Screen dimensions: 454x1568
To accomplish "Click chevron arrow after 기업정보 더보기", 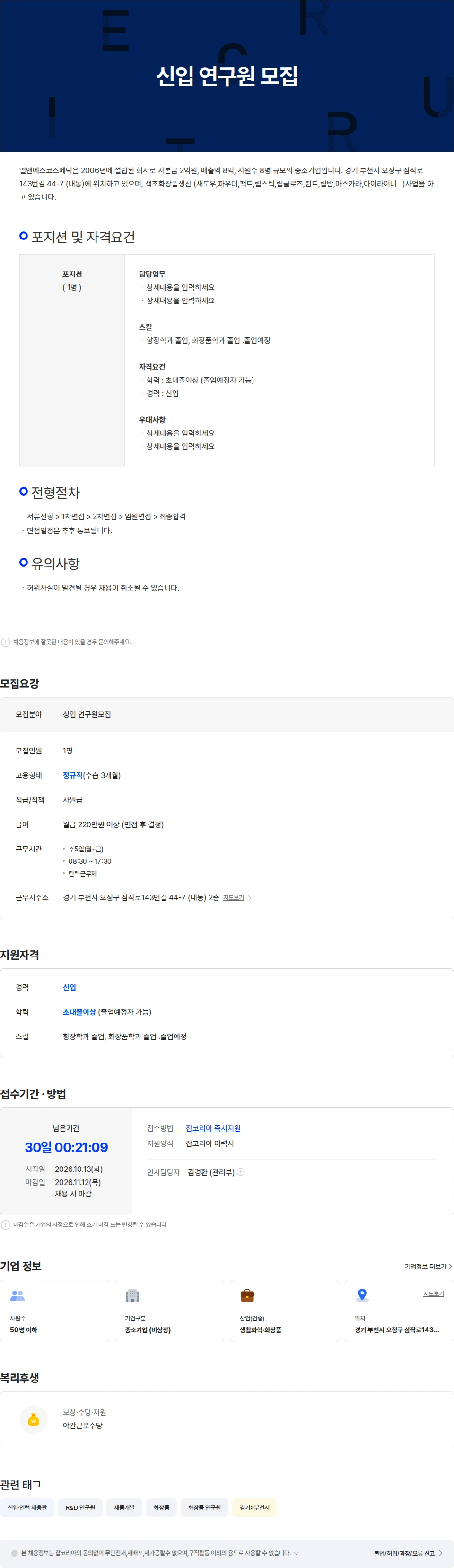I will click(x=450, y=1266).
